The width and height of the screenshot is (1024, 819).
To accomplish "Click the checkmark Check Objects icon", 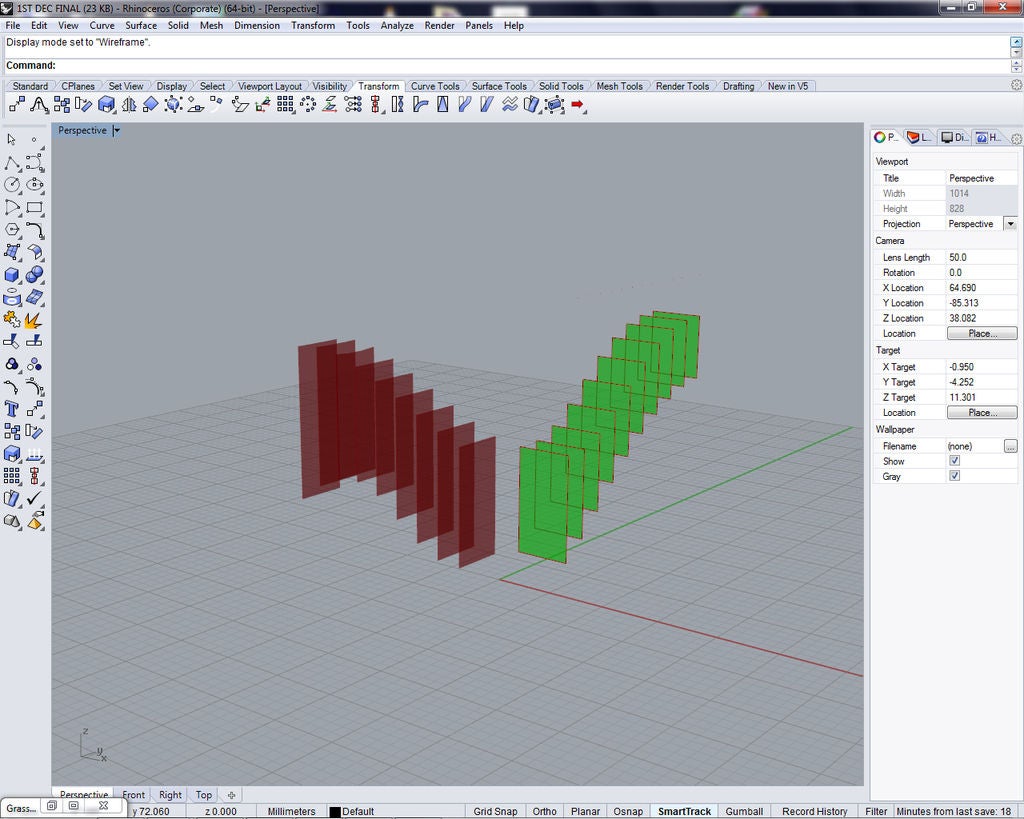I will [x=35, y=498].
